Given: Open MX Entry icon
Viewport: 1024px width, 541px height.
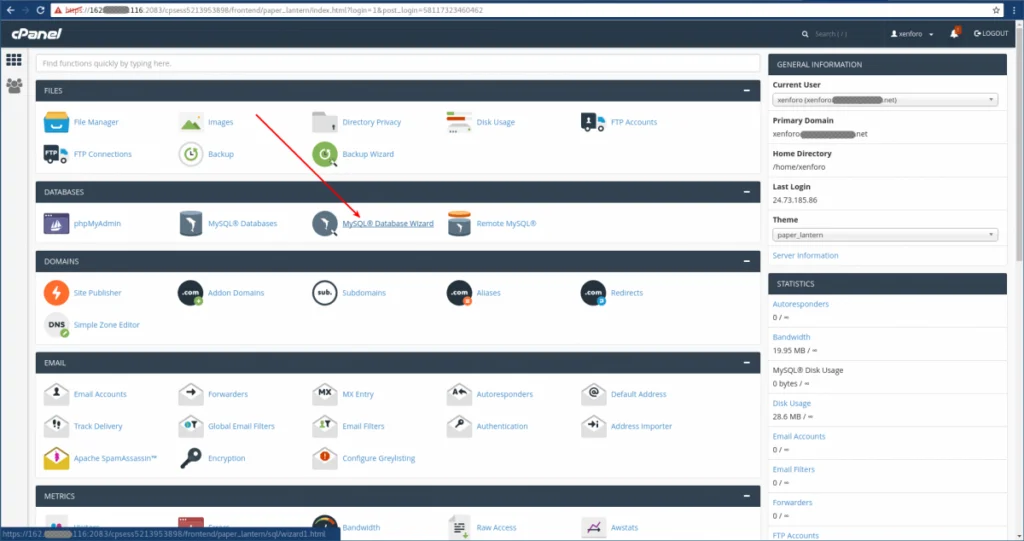Looking at the screenshot, I should [x=325, y=394].
